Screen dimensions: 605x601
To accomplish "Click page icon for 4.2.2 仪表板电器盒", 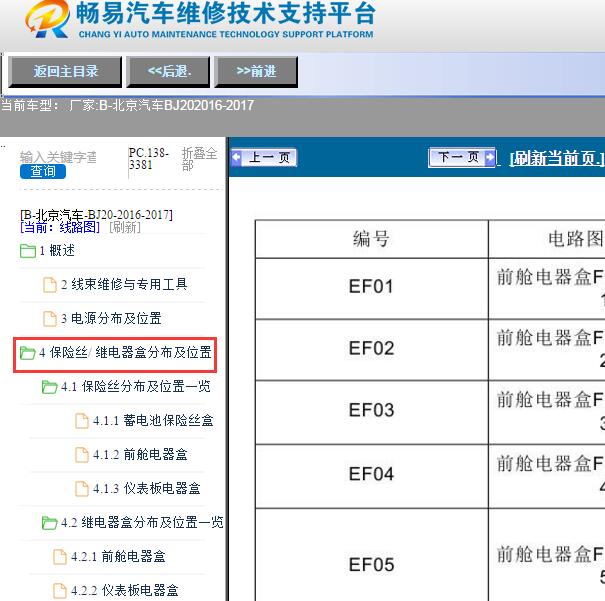I will [60, 591].
